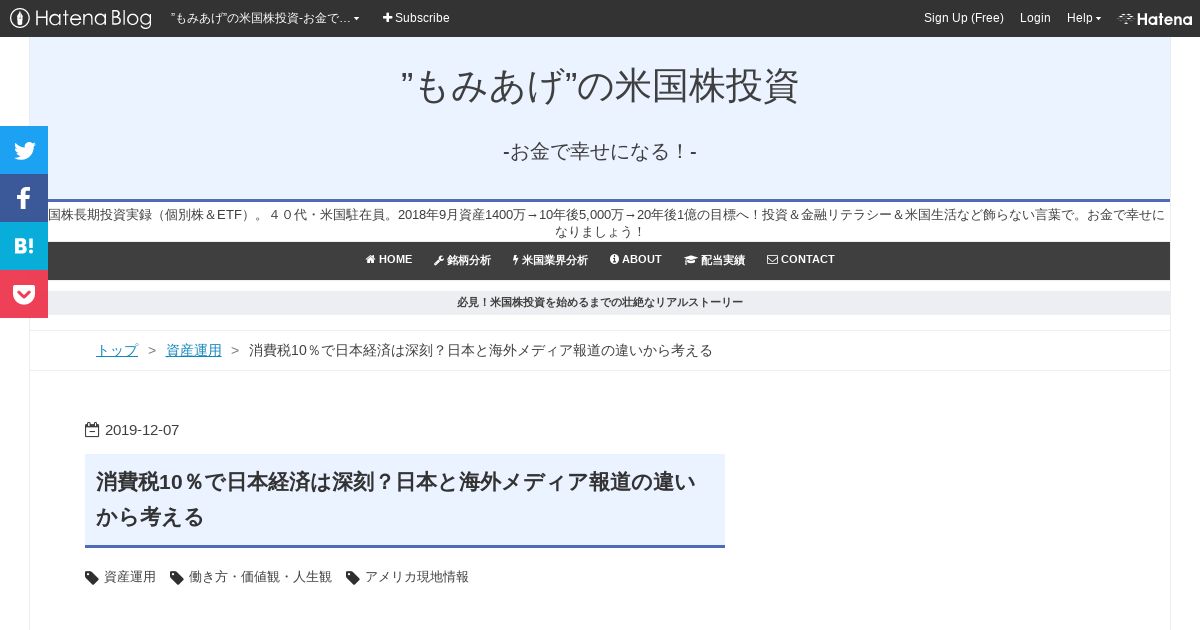1200x630 pixels.
Task: Open 配当実績 menu item
Action: pyautogui.click(x=714, y=260)
